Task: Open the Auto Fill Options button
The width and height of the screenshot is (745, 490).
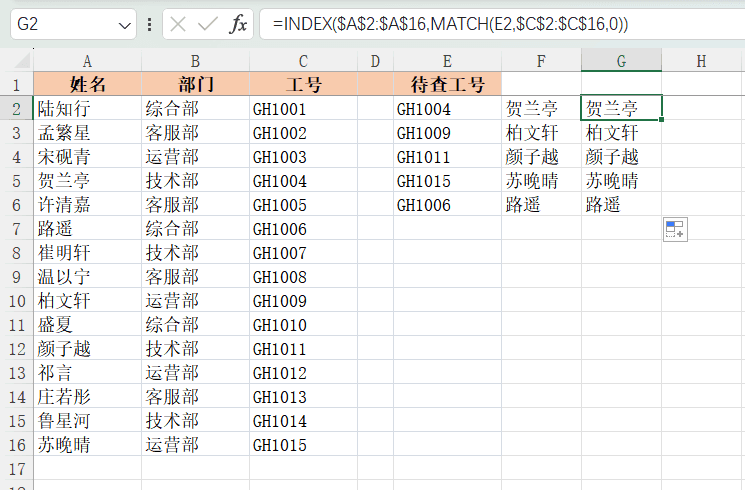Action: click(675, 229)
